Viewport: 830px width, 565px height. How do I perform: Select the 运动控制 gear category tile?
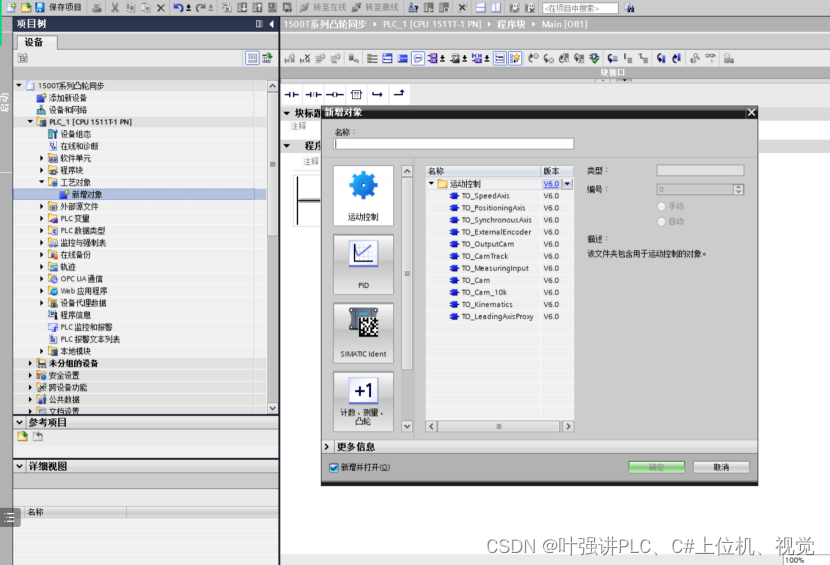[363, 195]
